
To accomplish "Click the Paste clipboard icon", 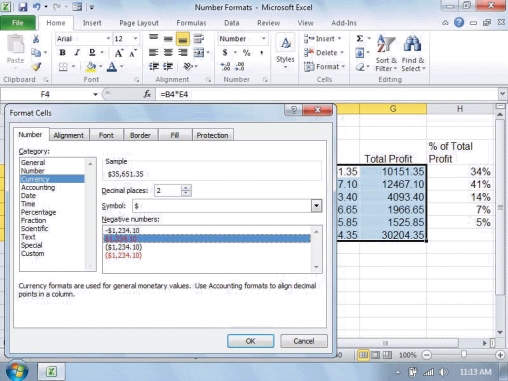I will click(15, 44).
